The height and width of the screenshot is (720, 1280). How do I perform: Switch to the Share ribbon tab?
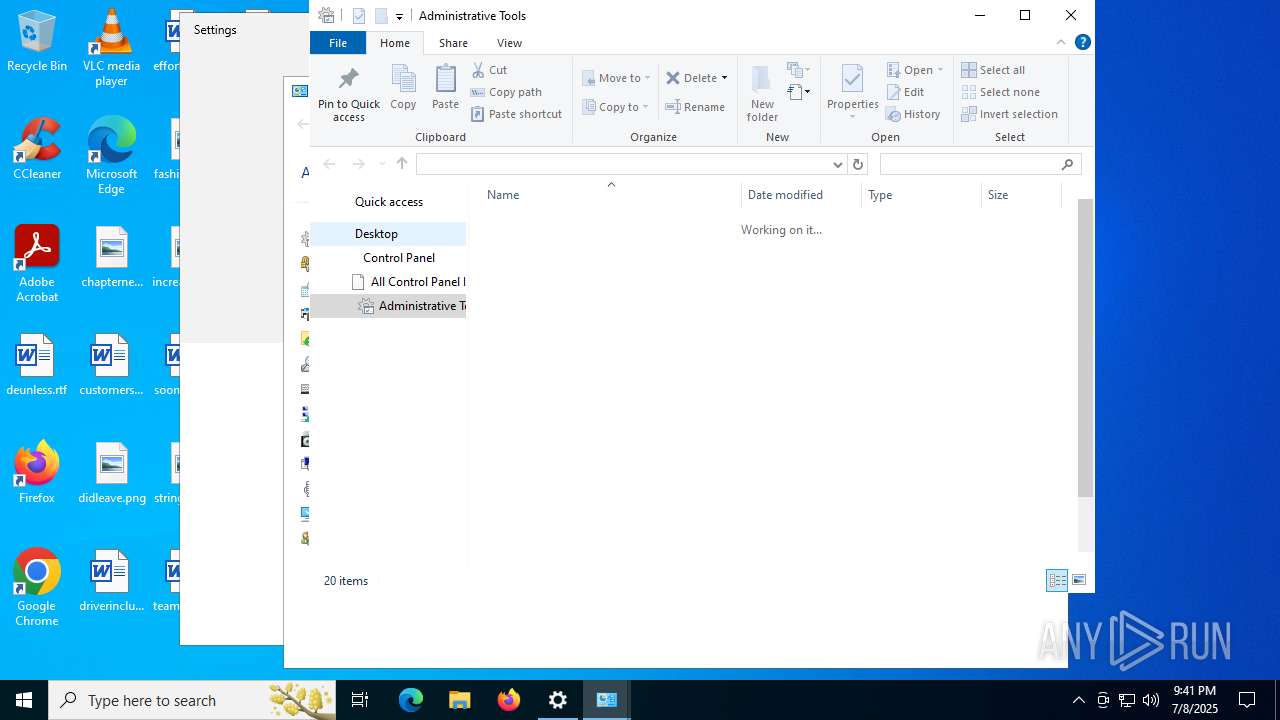click(x=453, y=43)
